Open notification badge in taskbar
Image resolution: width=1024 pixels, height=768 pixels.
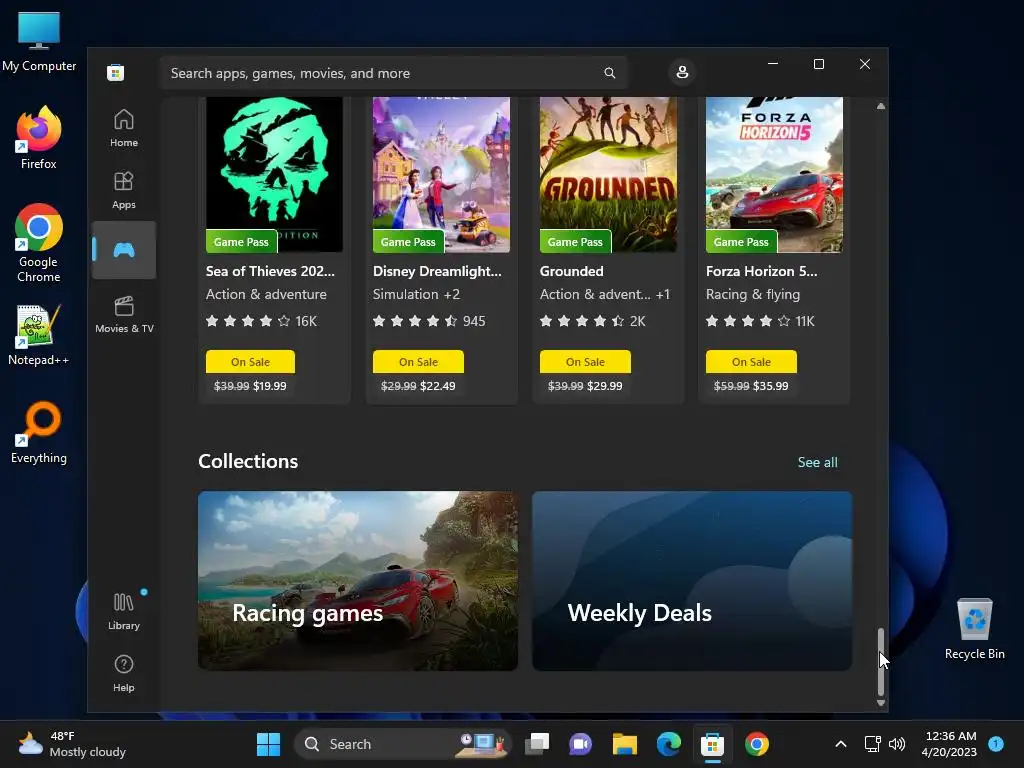pos(996,744)
